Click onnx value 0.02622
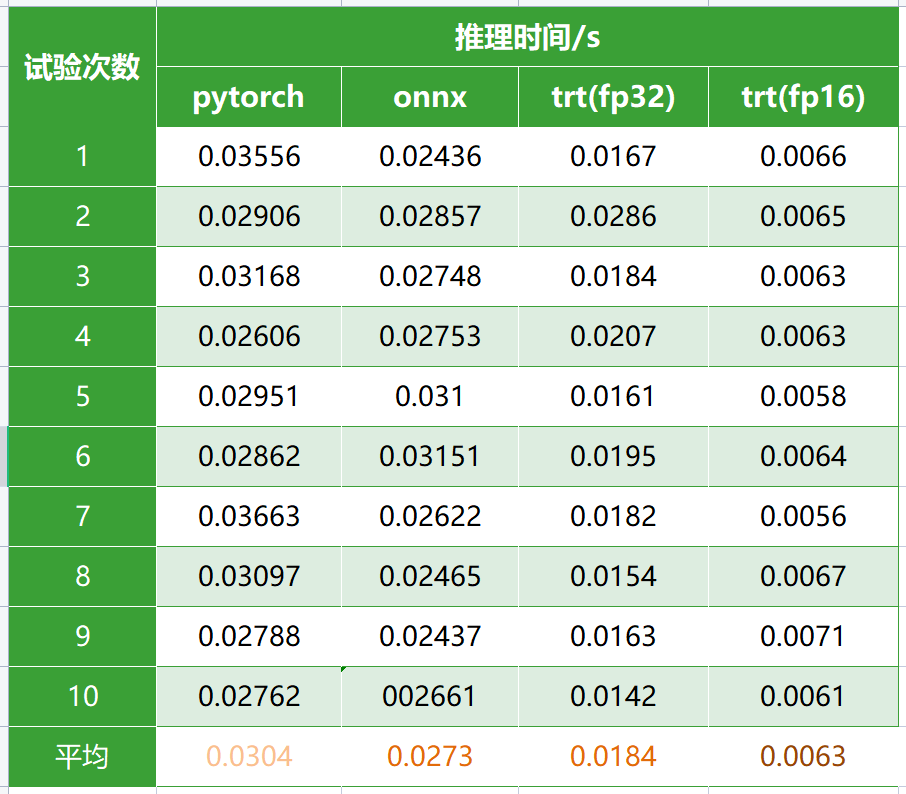 (x=430, y=517)
